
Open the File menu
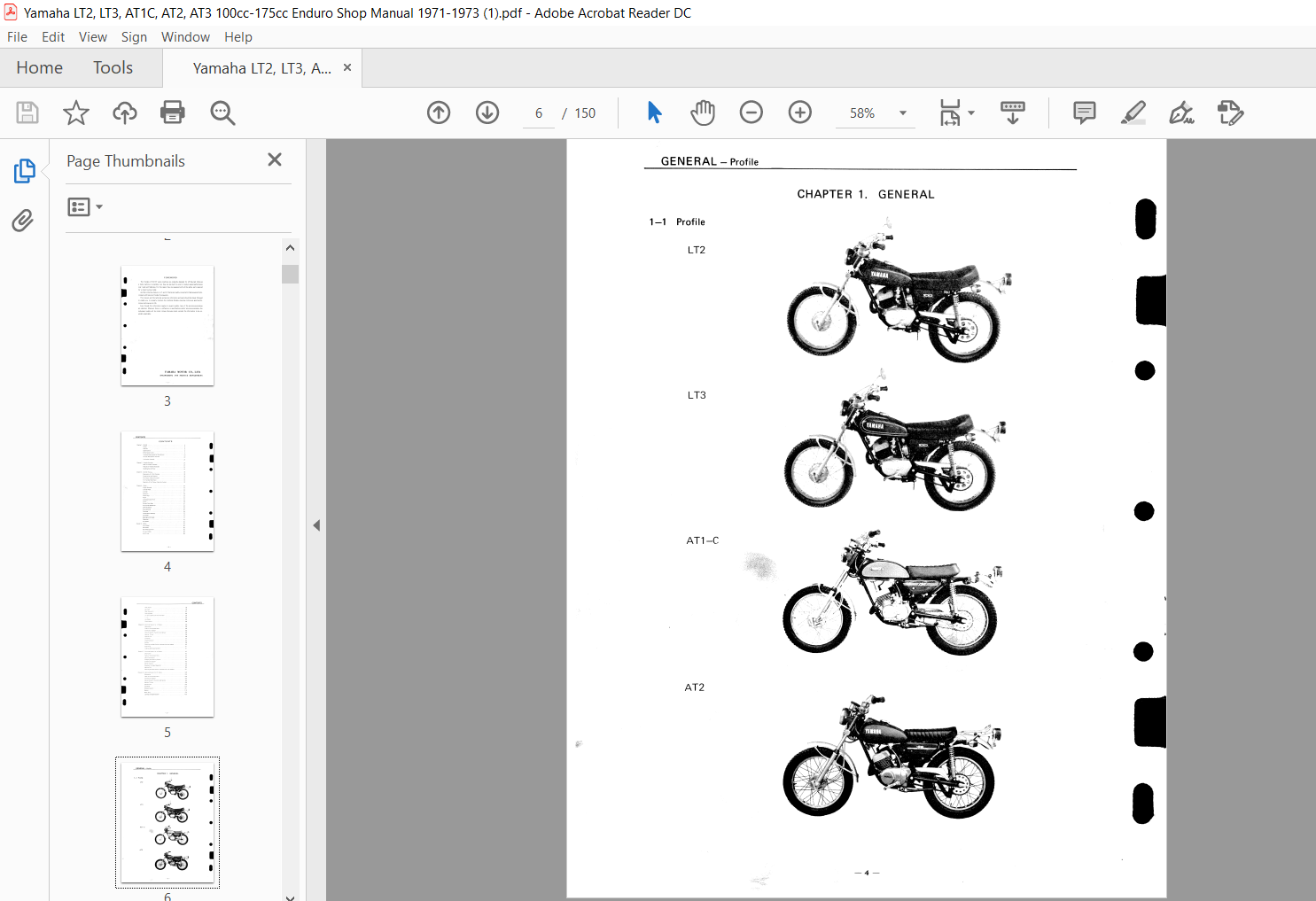tap(17, 37)
